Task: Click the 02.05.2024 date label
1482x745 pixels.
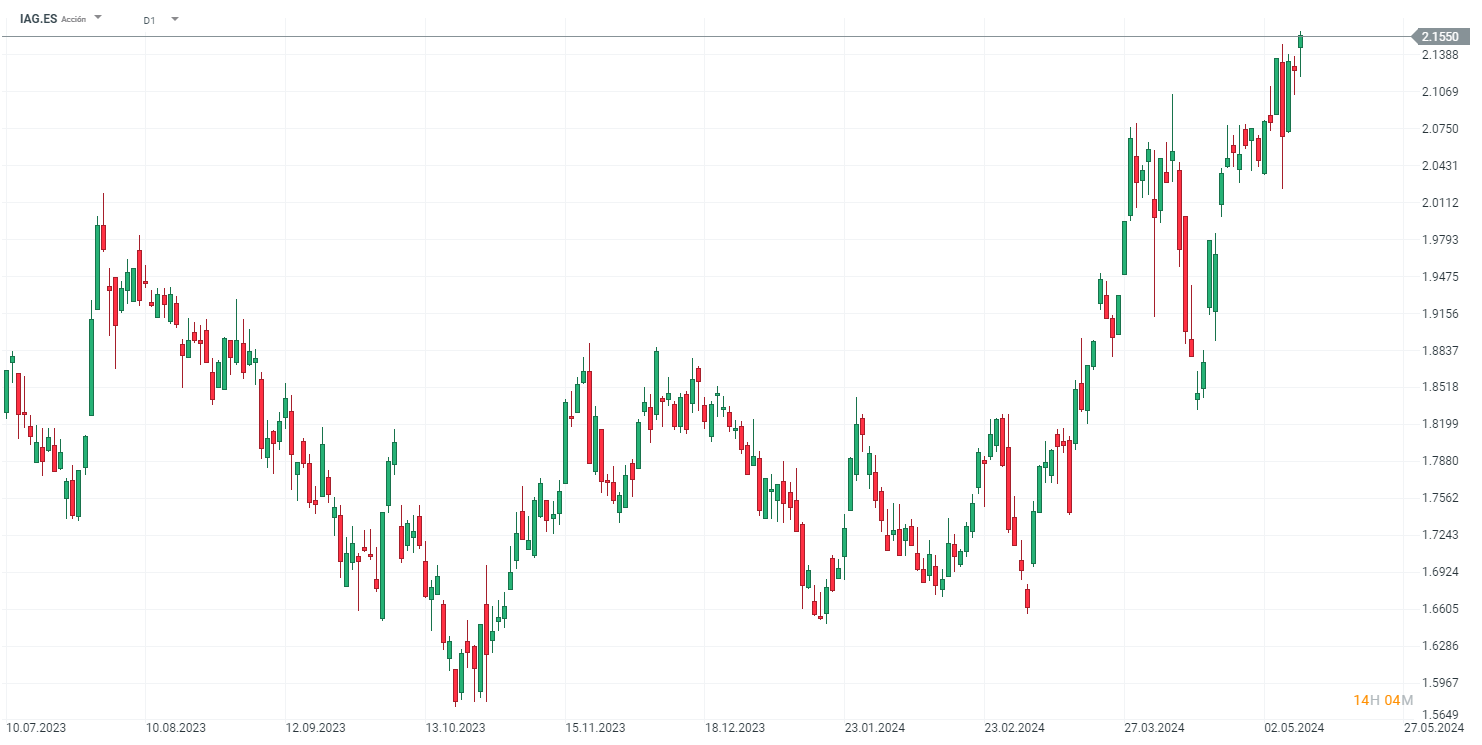Action: tap(1294, 728)
